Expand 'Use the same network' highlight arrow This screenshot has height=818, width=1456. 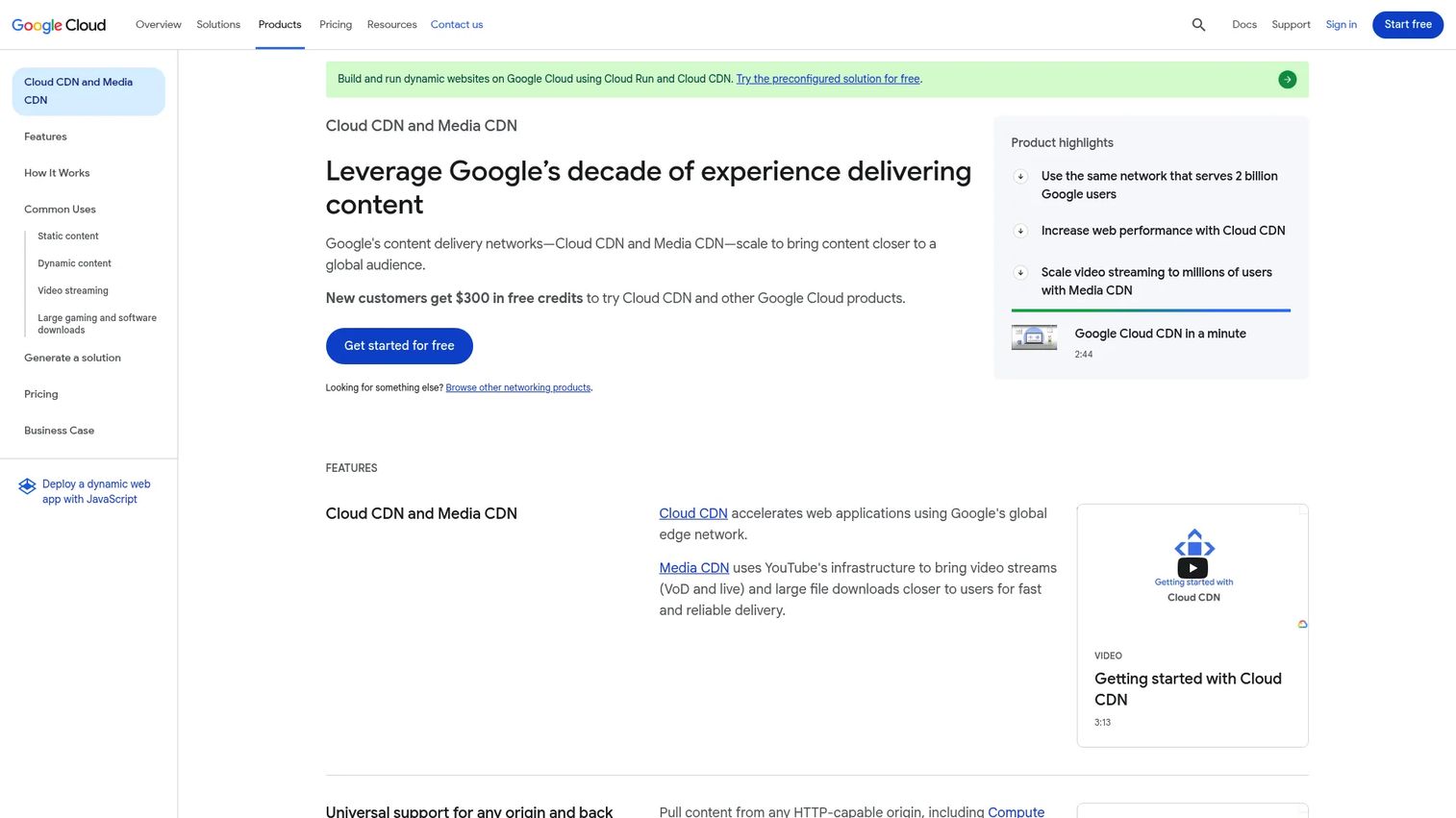pos(1020,177)
